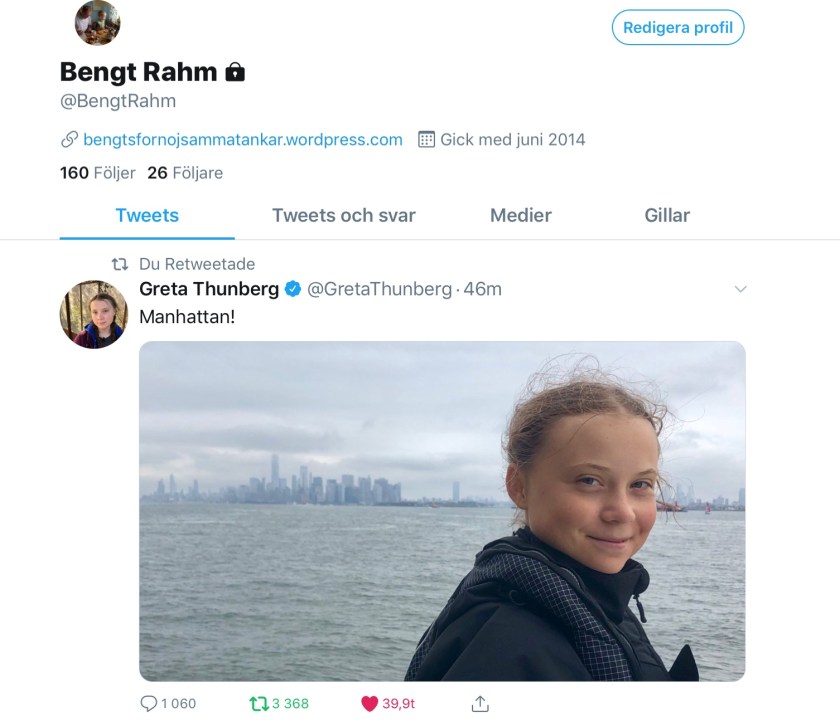840x726 pixels.
Task: Undo the retweet via green retweet icon
Action: (x=259, y=703)
